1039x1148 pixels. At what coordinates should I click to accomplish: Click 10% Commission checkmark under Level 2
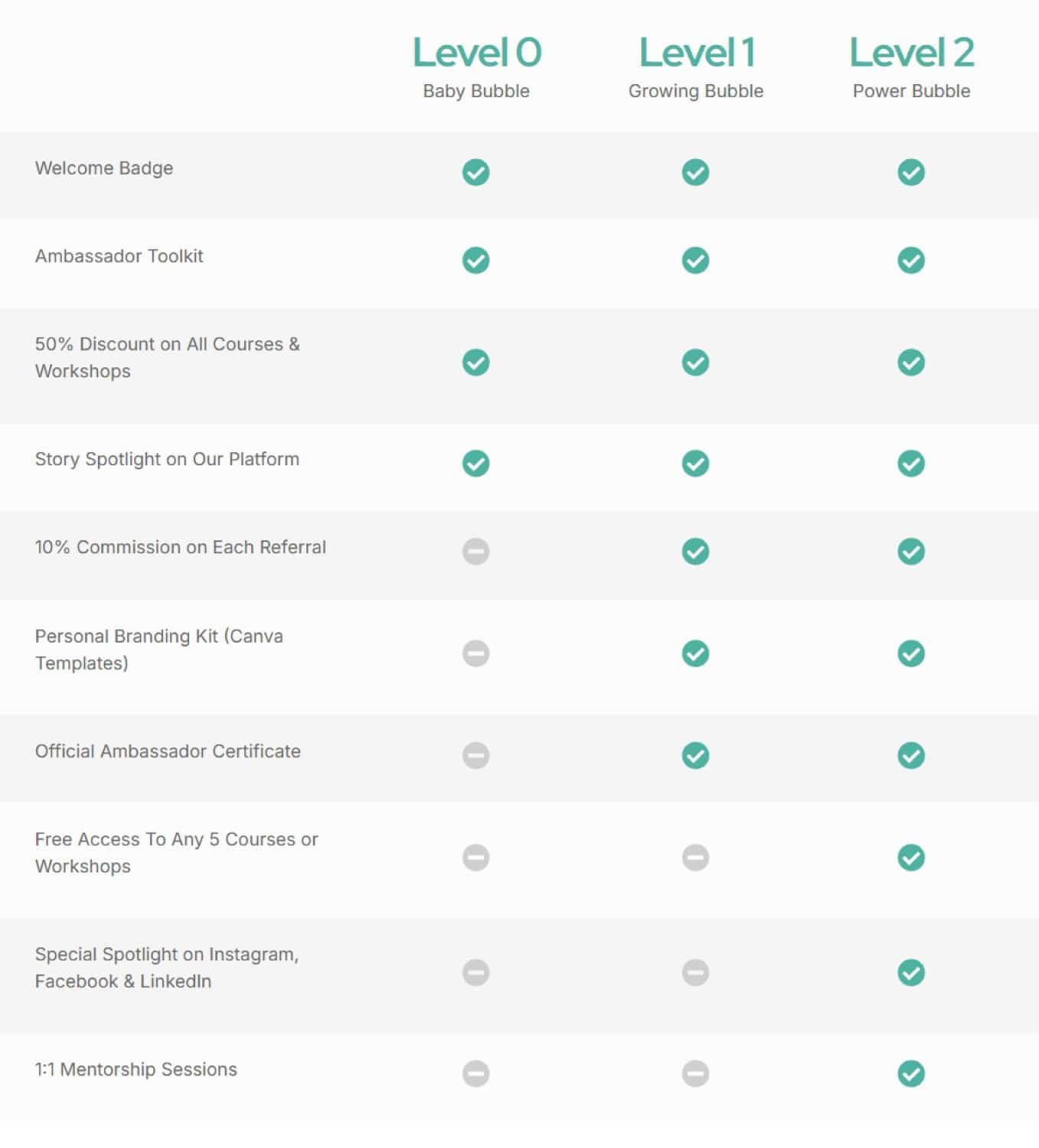[911, 551]
